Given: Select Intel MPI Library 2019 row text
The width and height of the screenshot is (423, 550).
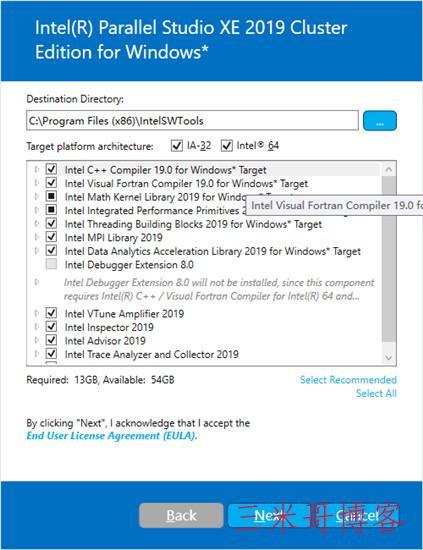Looking at the screenshot, I should (114, 237).
